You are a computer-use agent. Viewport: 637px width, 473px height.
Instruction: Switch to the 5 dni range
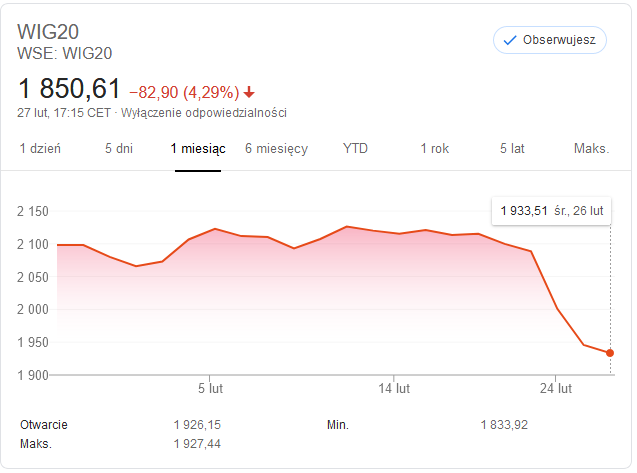[x=118, y=149]
